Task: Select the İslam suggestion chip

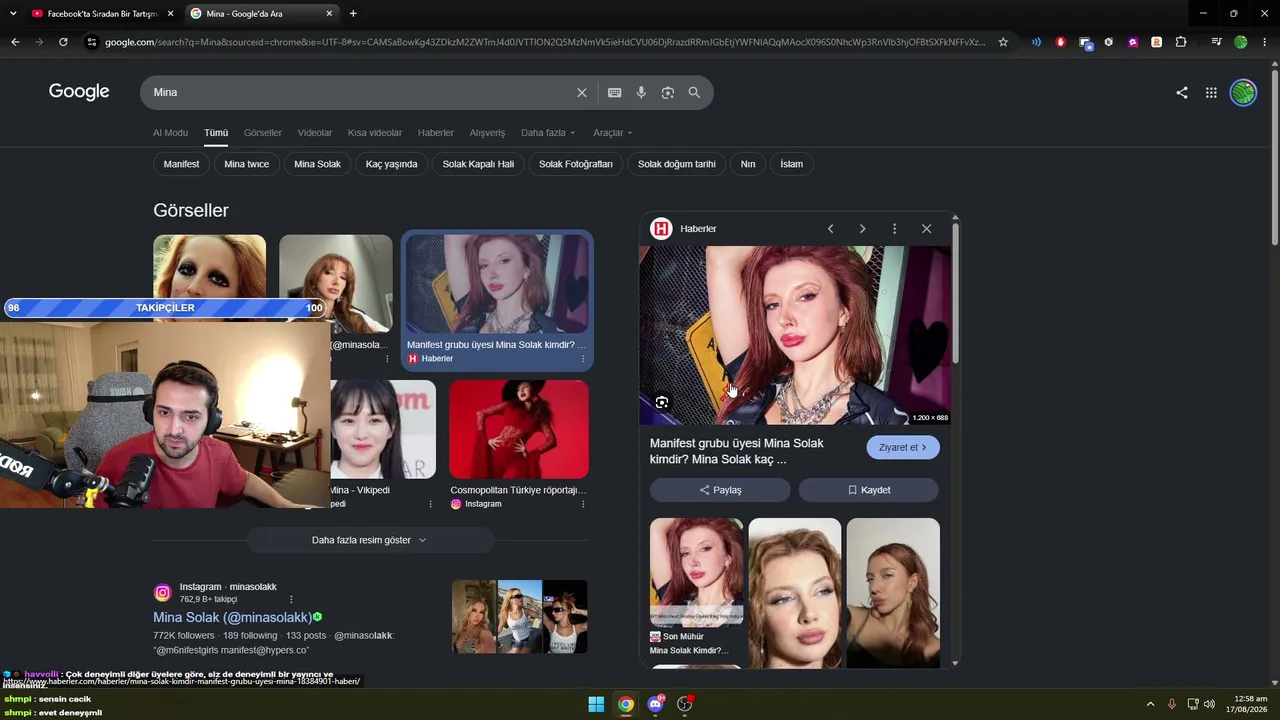Action: [x=792, y=164]
